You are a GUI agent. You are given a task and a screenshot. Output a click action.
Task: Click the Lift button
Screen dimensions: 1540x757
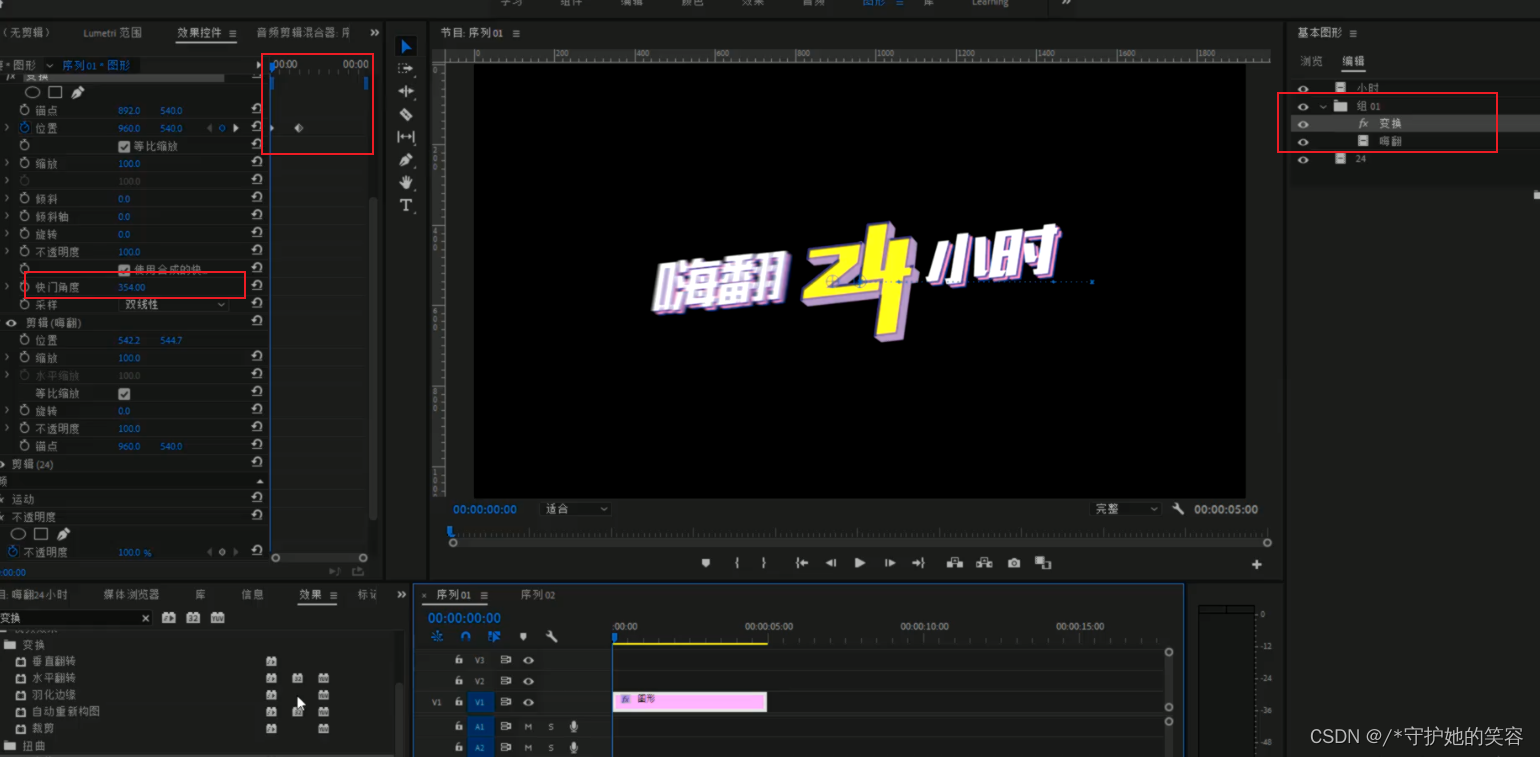[955, 563]
